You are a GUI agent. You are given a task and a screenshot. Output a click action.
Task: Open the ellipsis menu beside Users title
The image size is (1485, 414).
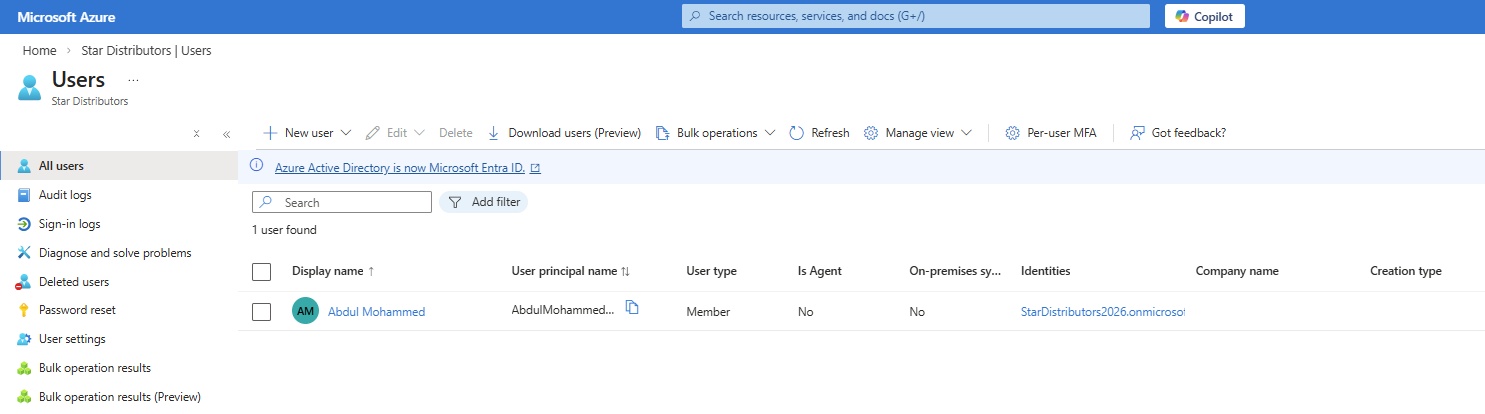pos(133,80)
